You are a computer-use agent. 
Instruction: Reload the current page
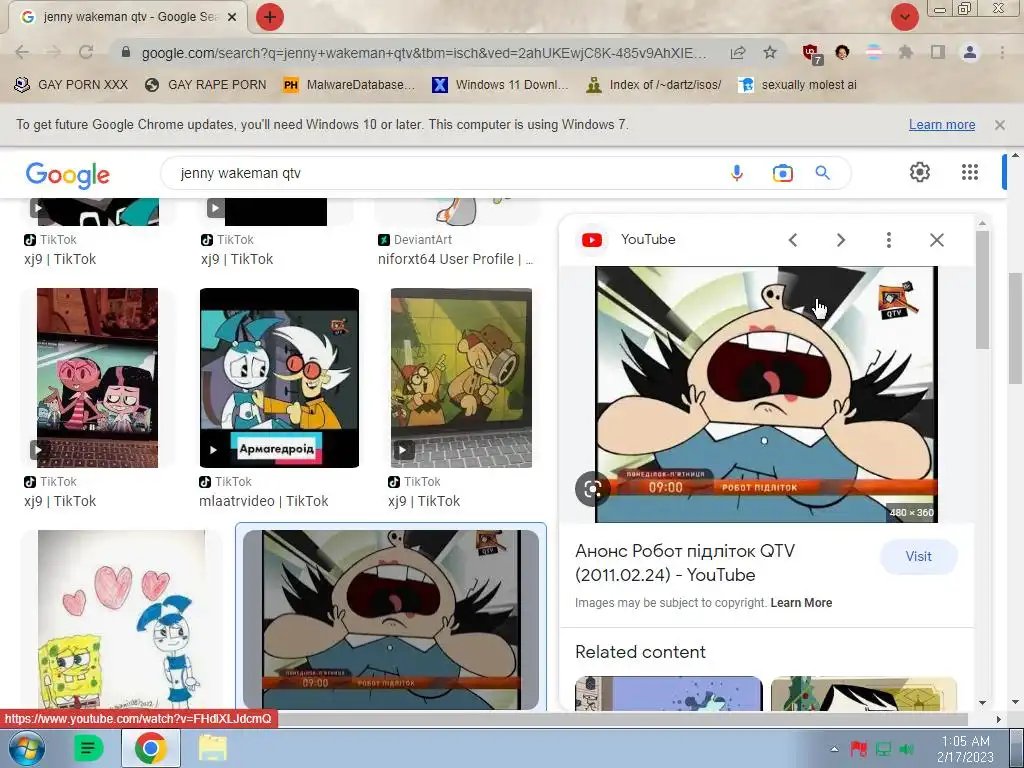point(86,52)
